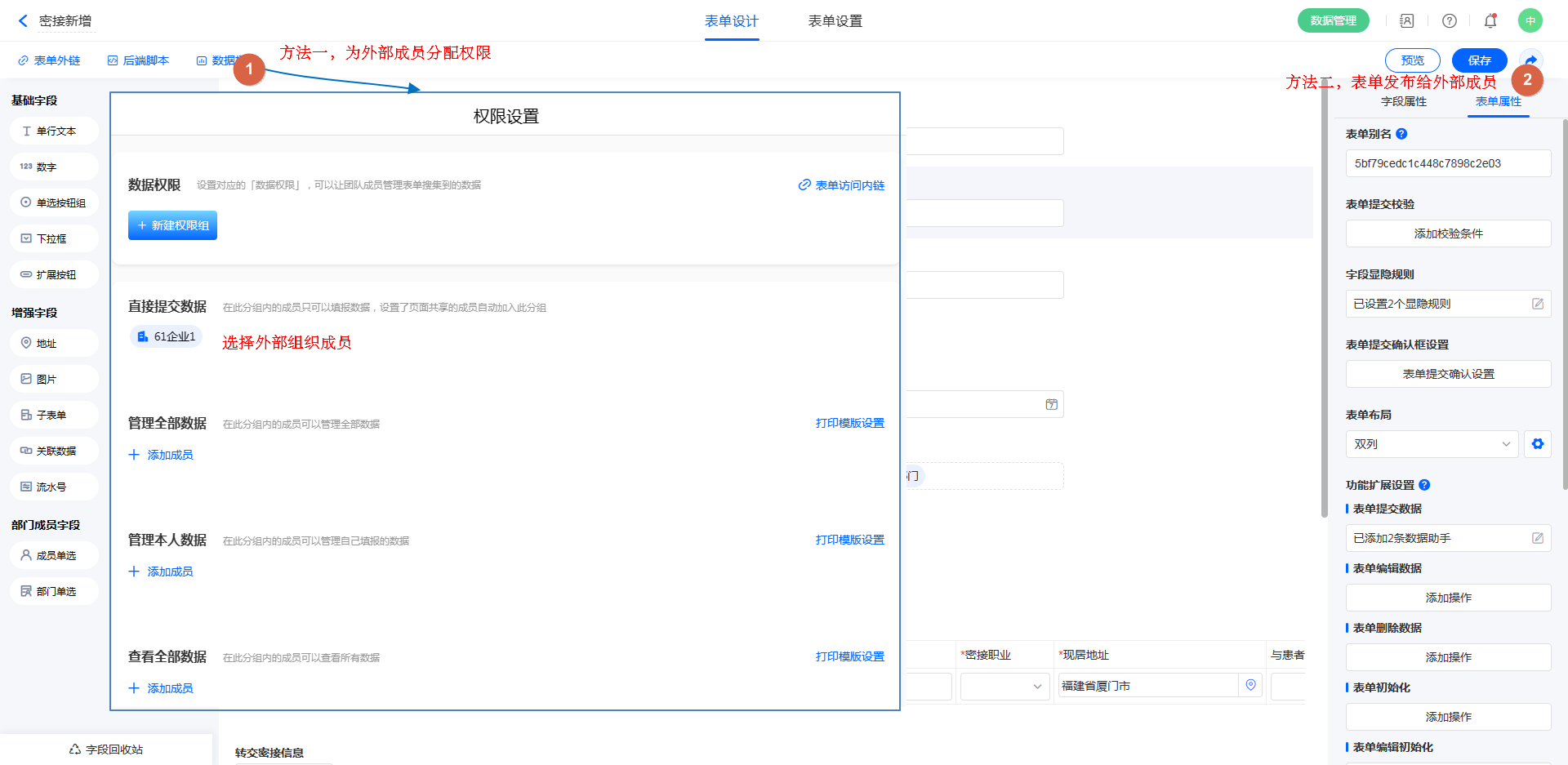Open form layout gear settings icon
Viewport: 1568px width, 765px height.
pos(1538,444)
